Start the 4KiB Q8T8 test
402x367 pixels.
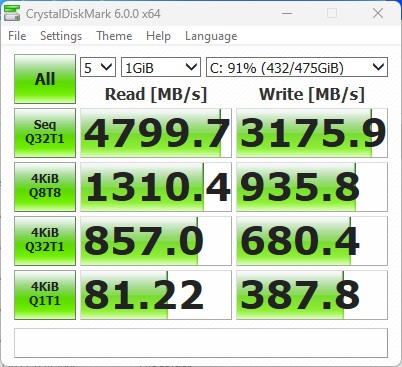[45, 187]
